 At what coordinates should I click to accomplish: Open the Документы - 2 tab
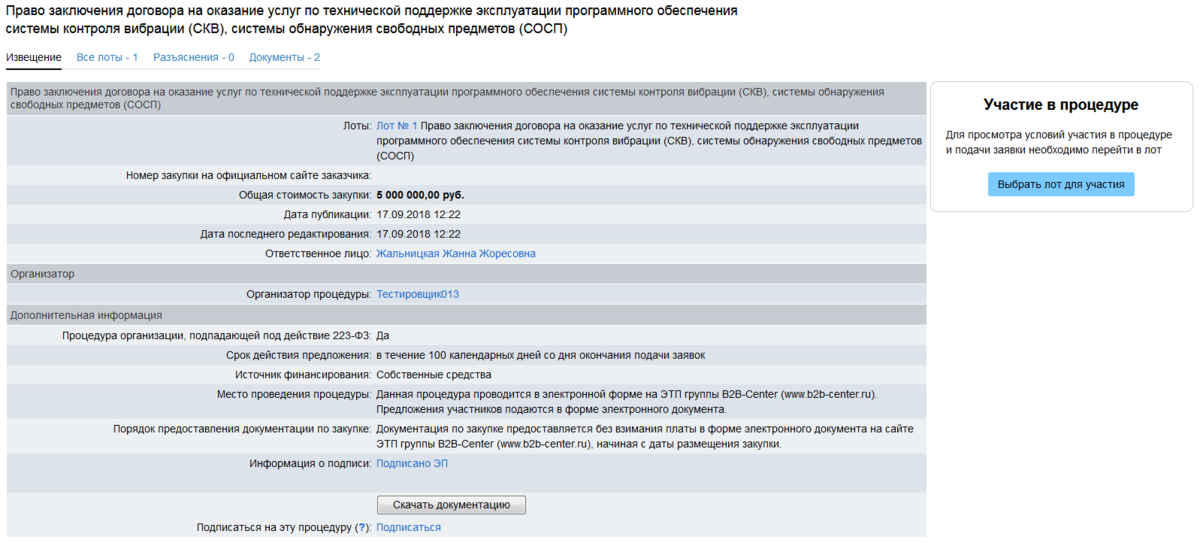tap(284, 58)
